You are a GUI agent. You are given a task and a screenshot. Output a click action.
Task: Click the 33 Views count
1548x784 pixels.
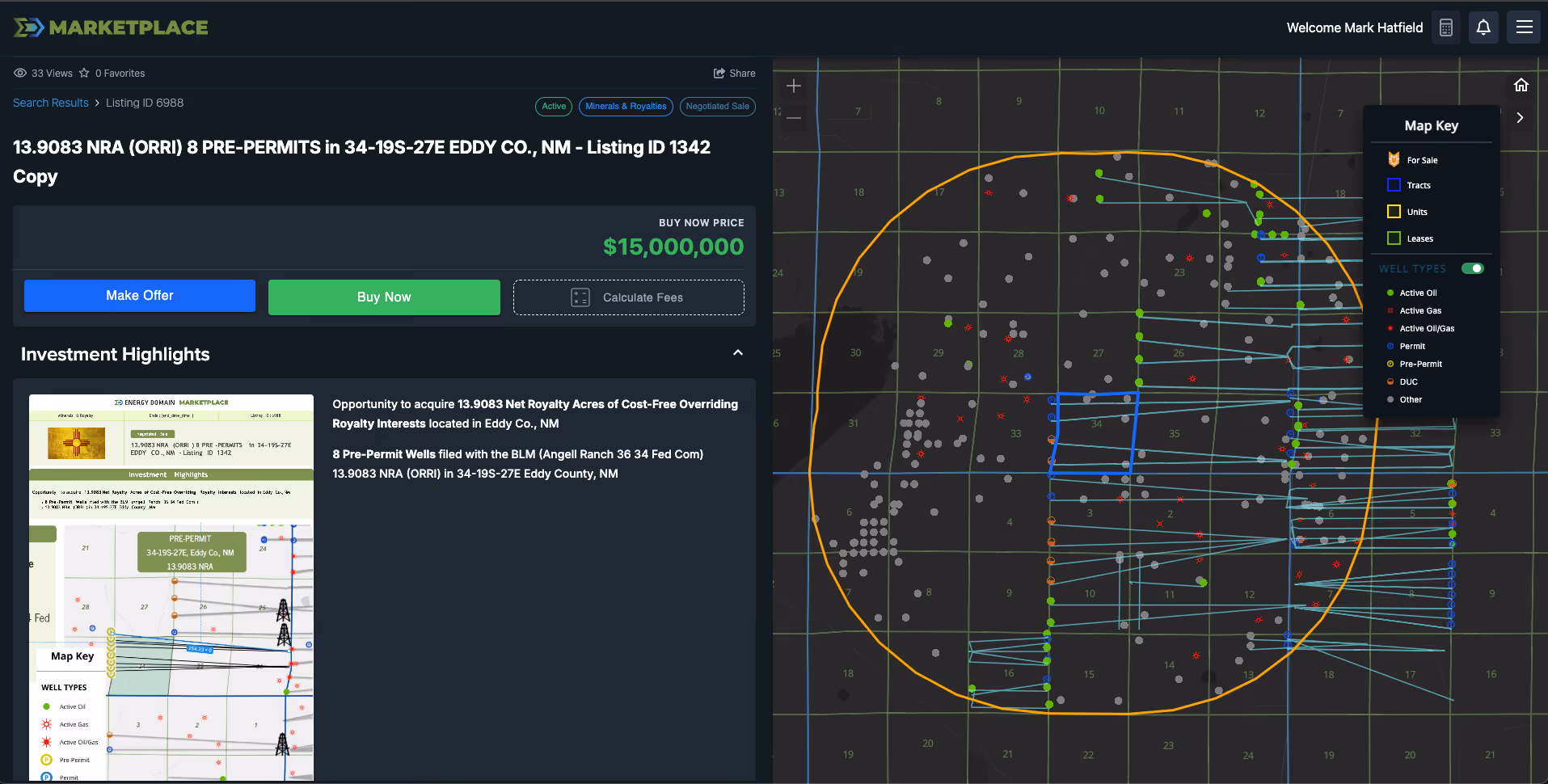click(x=52, y=73)
